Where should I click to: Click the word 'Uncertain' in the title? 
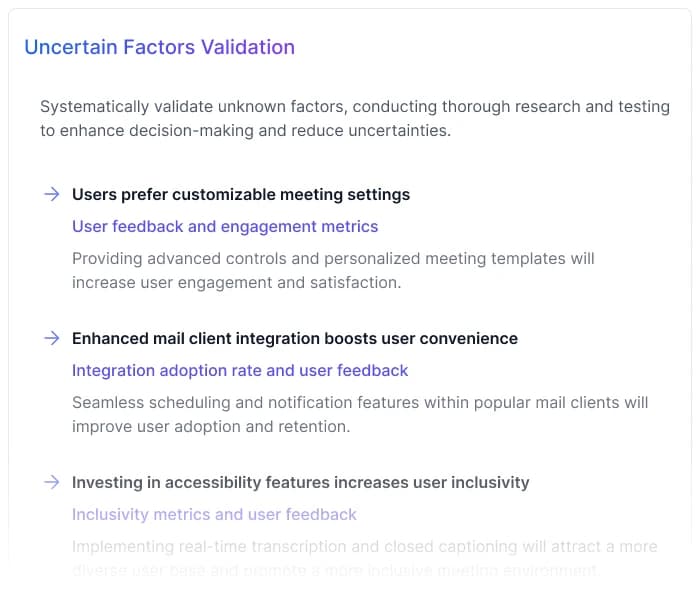[x=70, y=47]
